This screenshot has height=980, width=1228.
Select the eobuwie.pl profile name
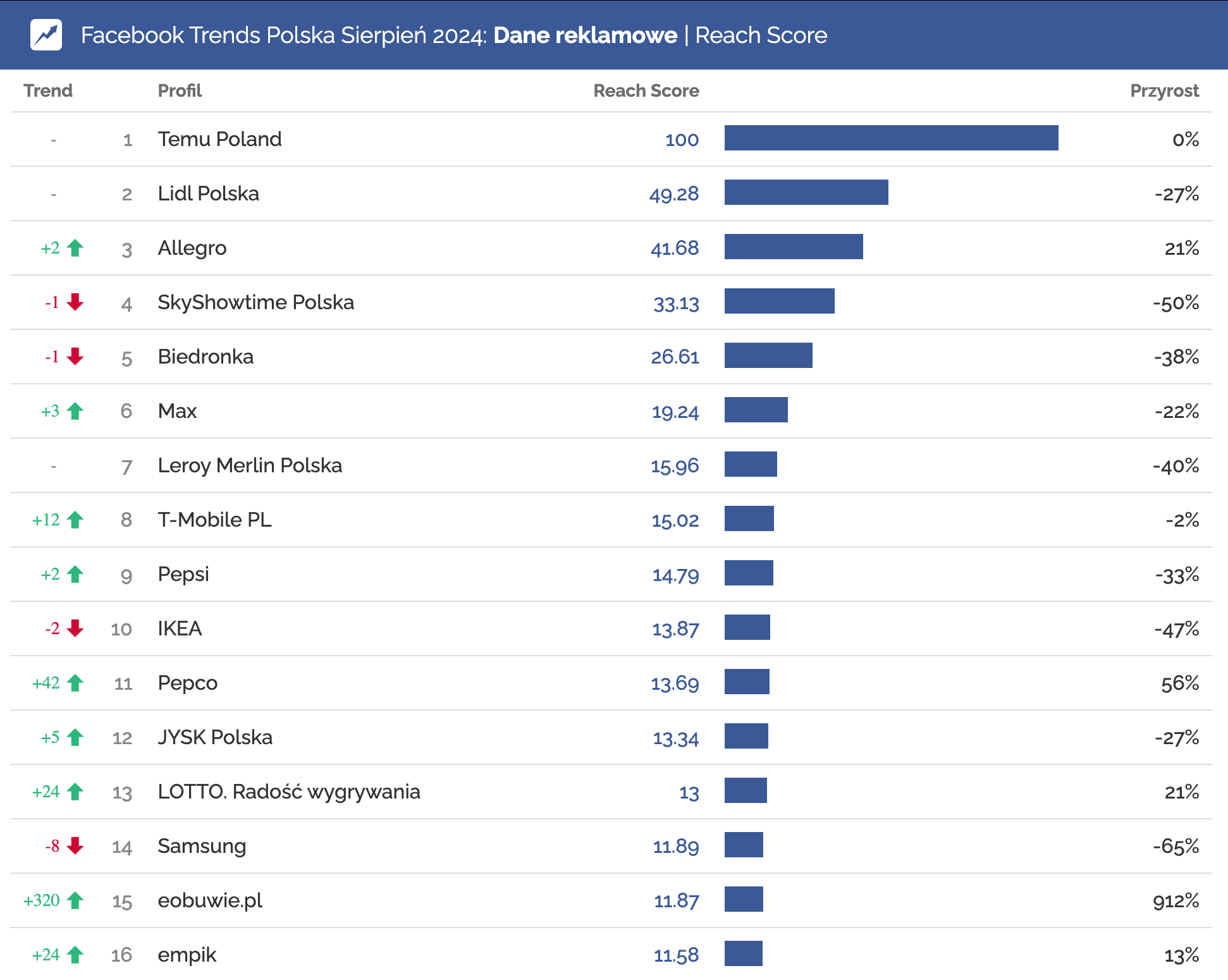[x=210, y=901]
